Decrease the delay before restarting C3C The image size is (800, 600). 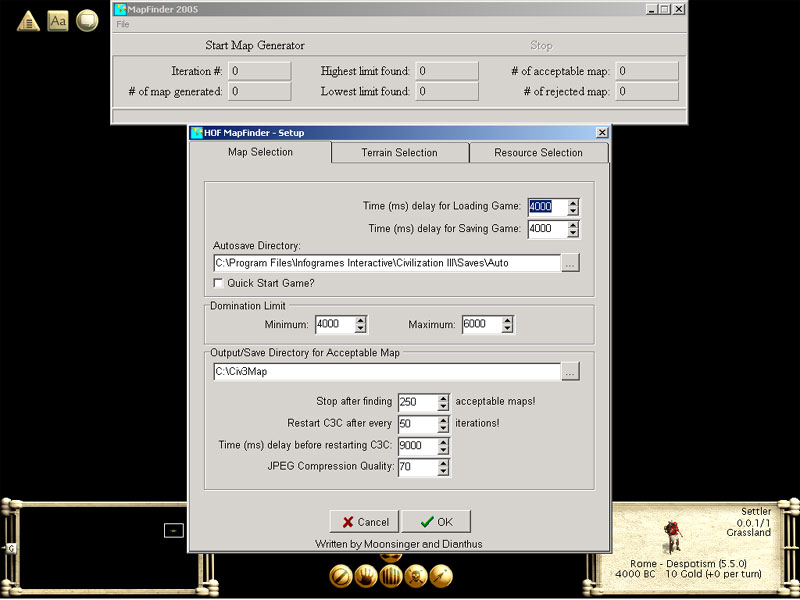[x=443, y=451]
